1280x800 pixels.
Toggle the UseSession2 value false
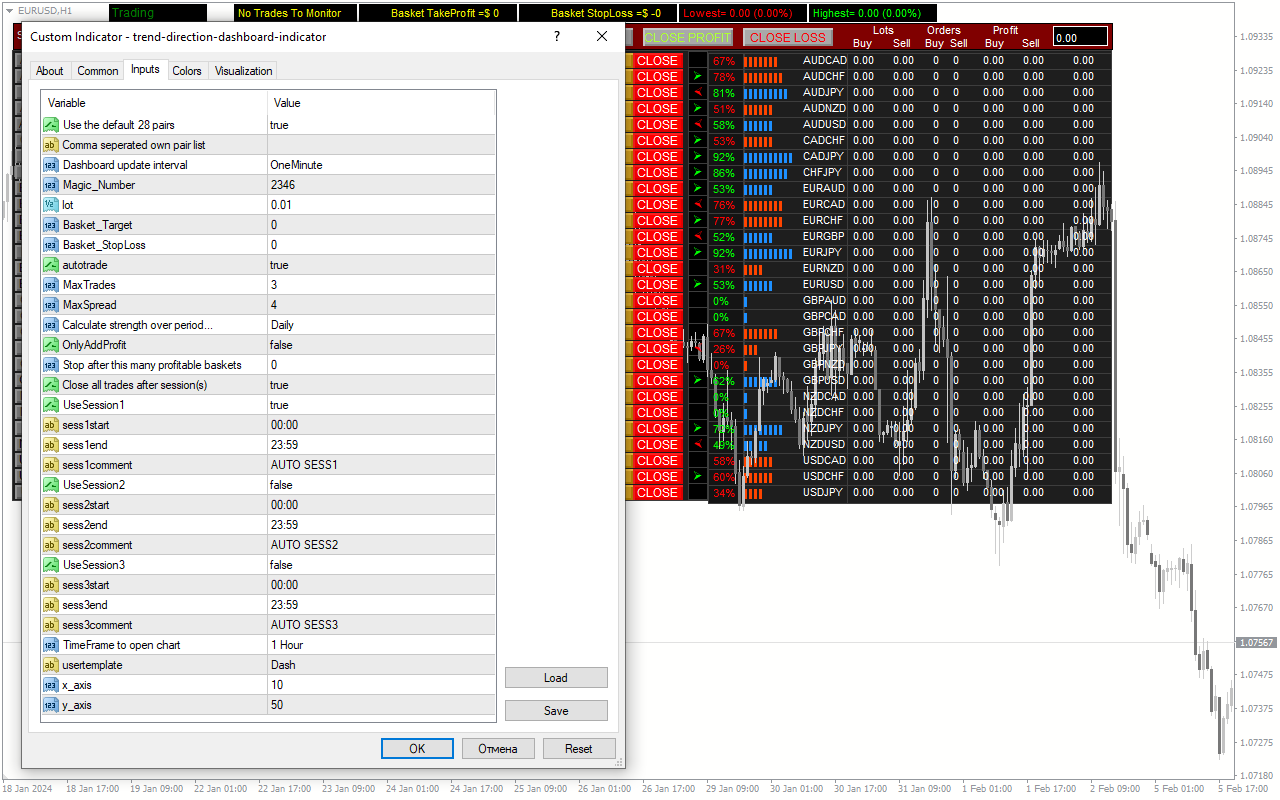[382, 485]
